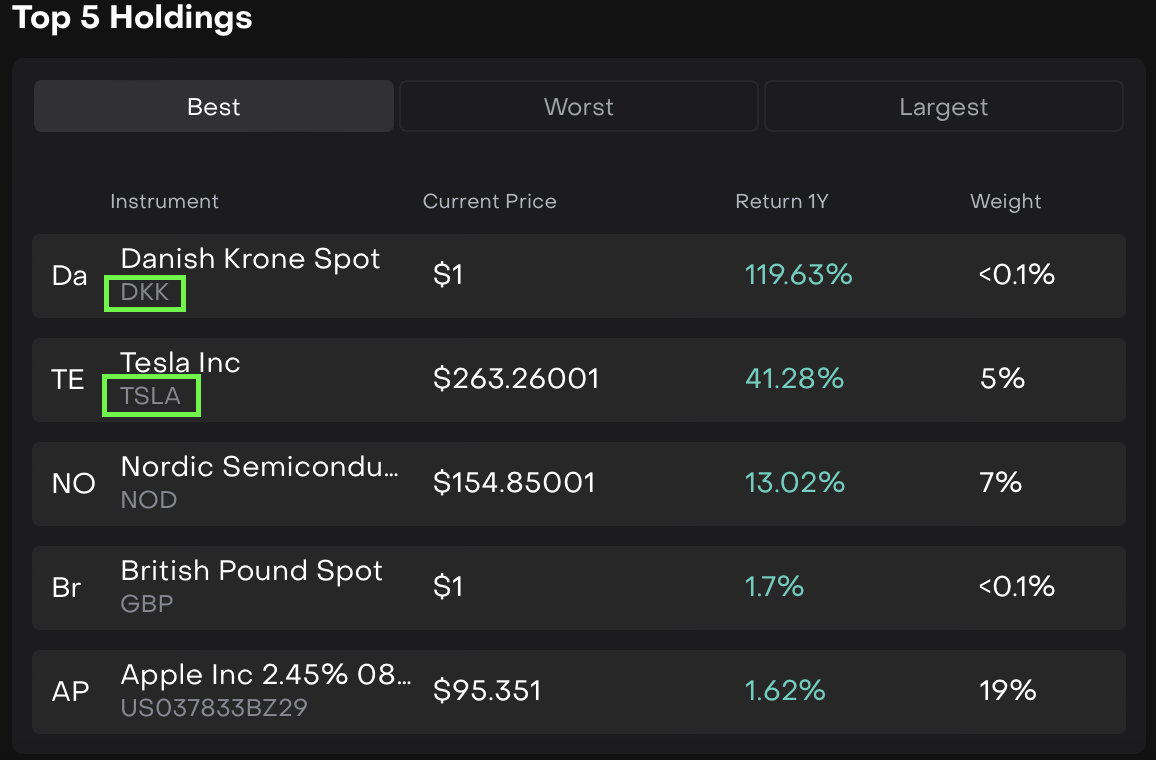This screenshot has width=1156, height=760.
Task: Switch to the Worst holdings tab
Action: pos(578,107)
